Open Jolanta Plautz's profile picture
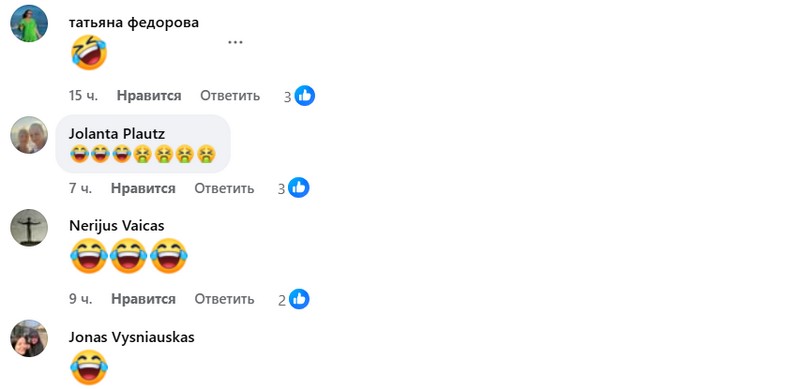 coord(29,135)
